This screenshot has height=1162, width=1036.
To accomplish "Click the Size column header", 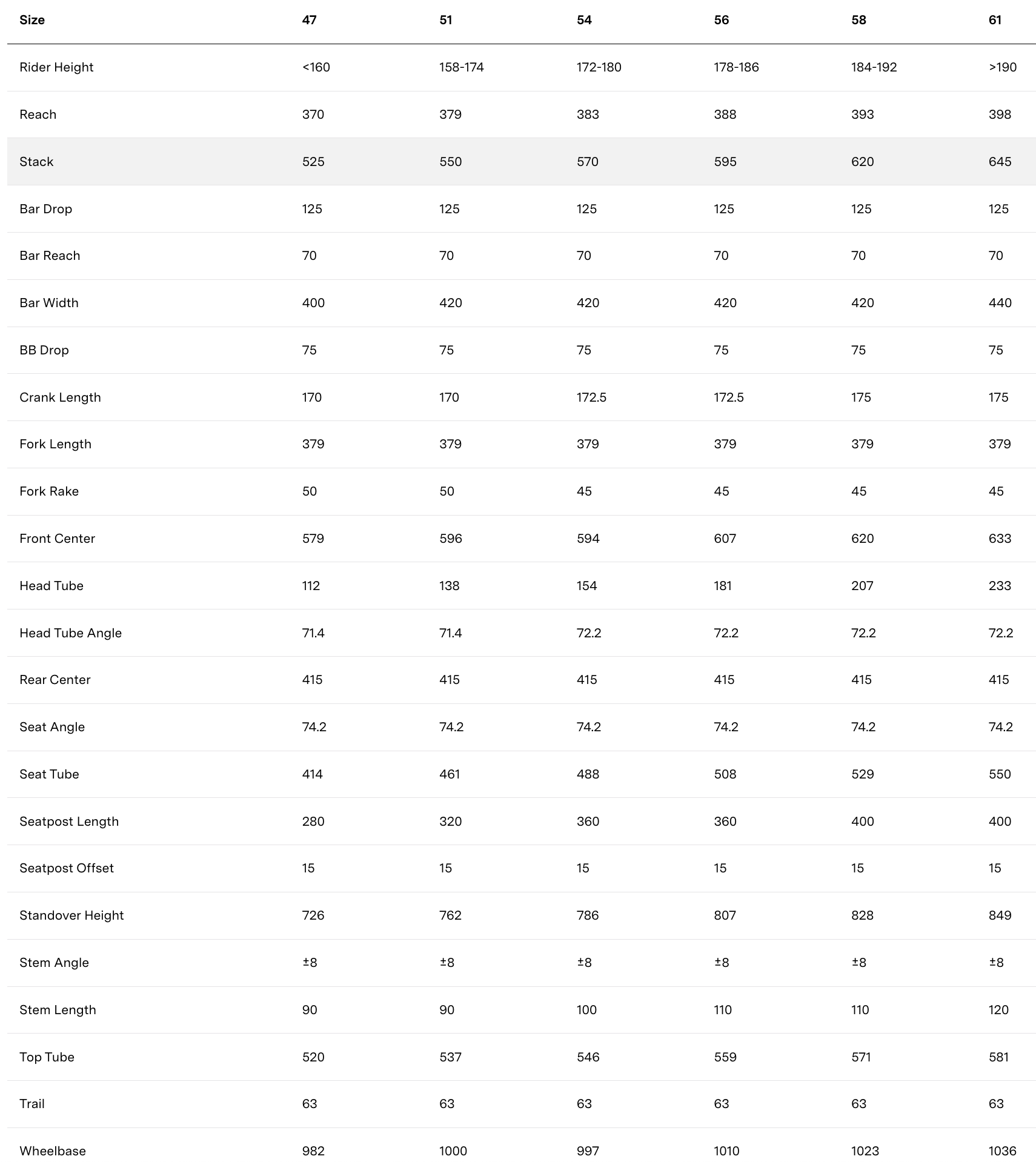I will [32, 20].
